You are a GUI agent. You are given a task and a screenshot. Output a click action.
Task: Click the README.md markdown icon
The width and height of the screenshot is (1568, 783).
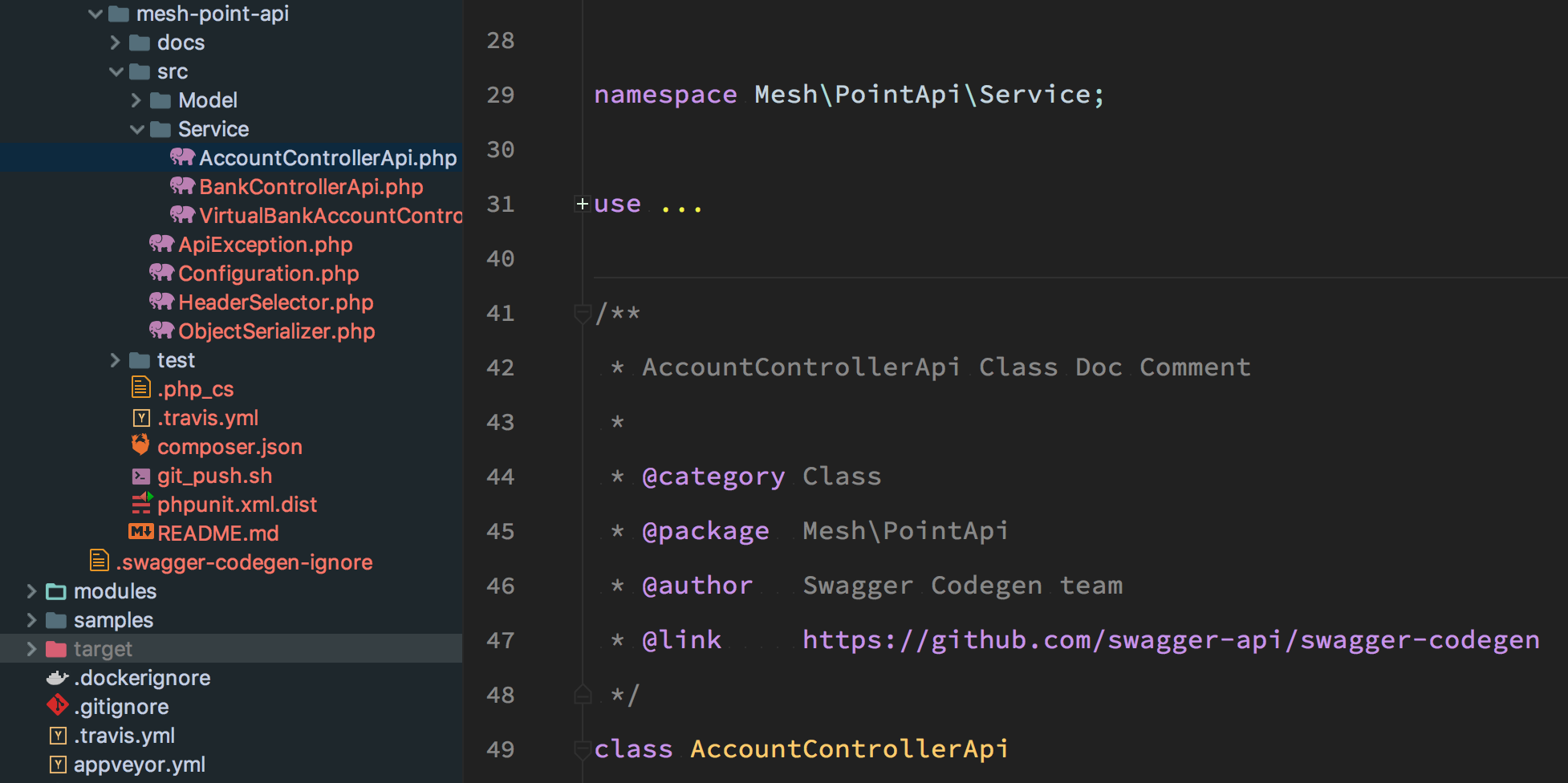pyautogui.click(x=140, y=532)
